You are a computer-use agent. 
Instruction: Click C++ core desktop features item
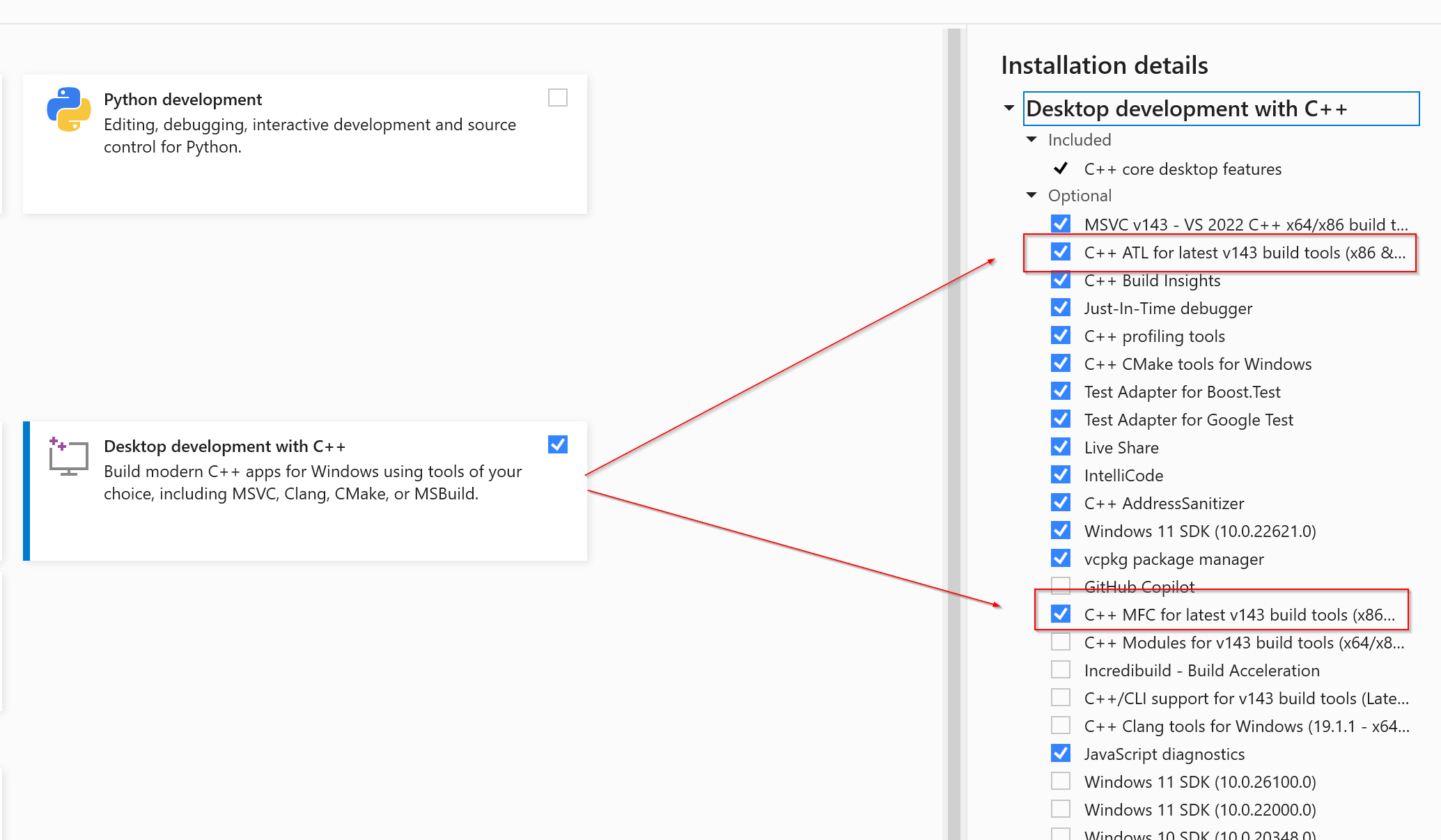1183,169
